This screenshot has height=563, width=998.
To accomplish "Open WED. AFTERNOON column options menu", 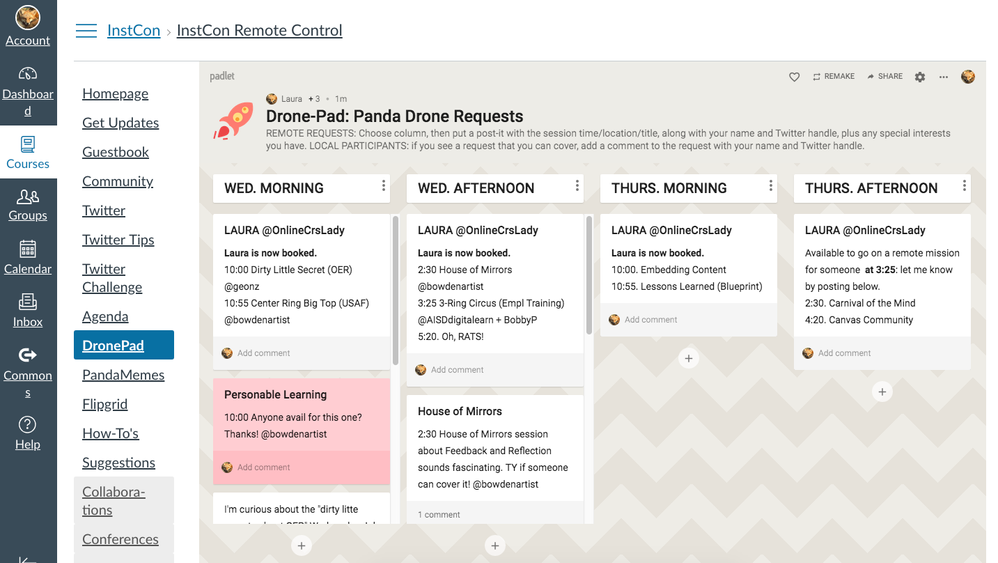I will (x=577, y=185).
